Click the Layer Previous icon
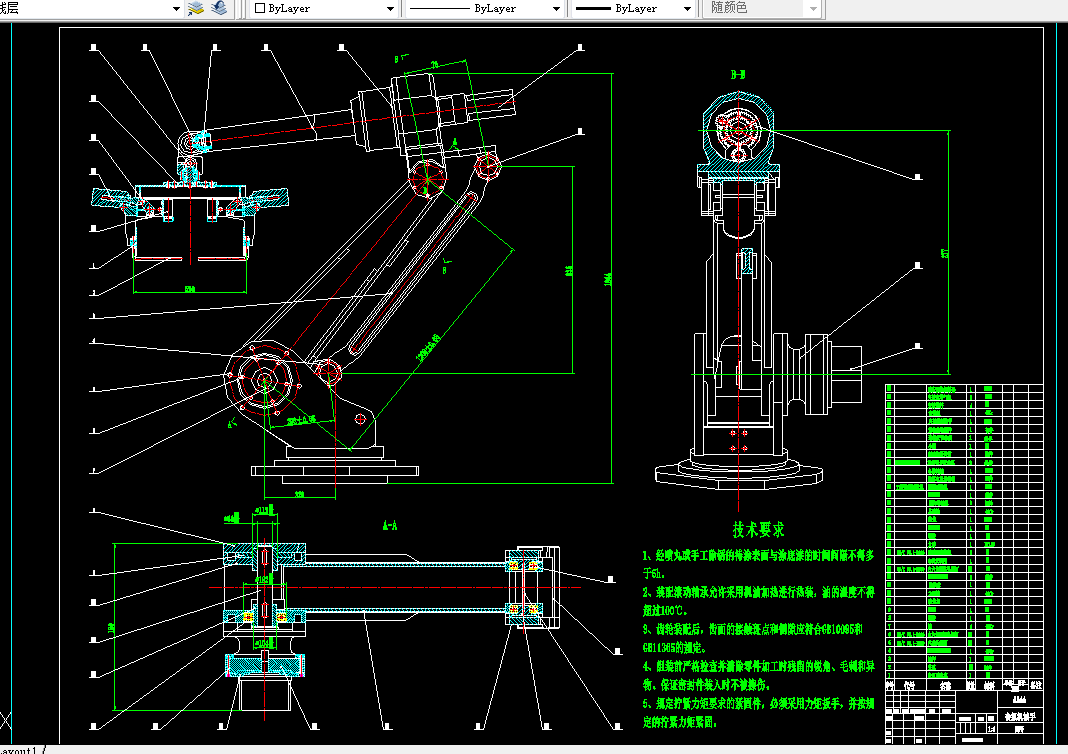The image size is (1068, 754). click(219, 8)
